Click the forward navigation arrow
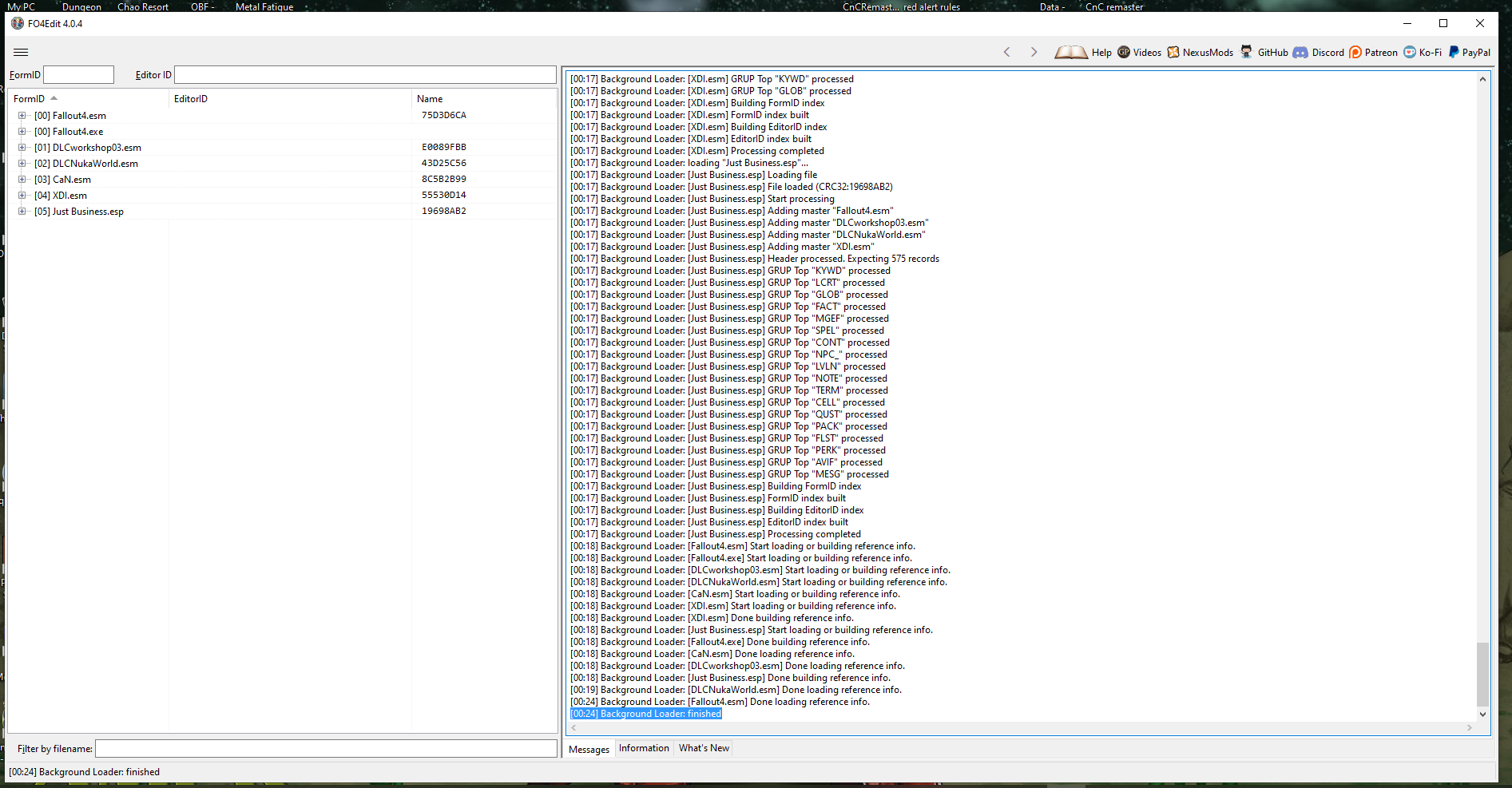This screenshot has height=788, width=1512. pos(1034,52)
